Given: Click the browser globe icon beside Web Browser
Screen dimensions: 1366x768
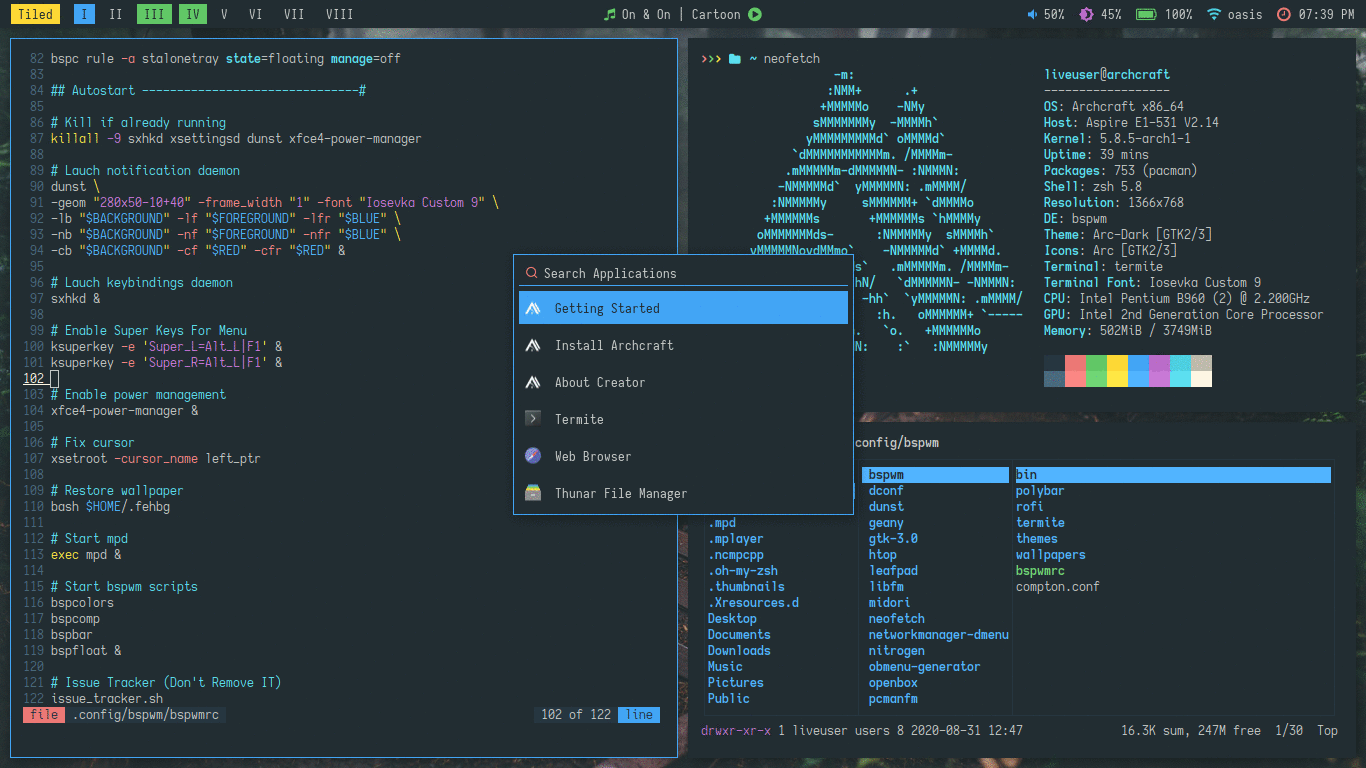Looking at the screenshot, I should point(533,456).
